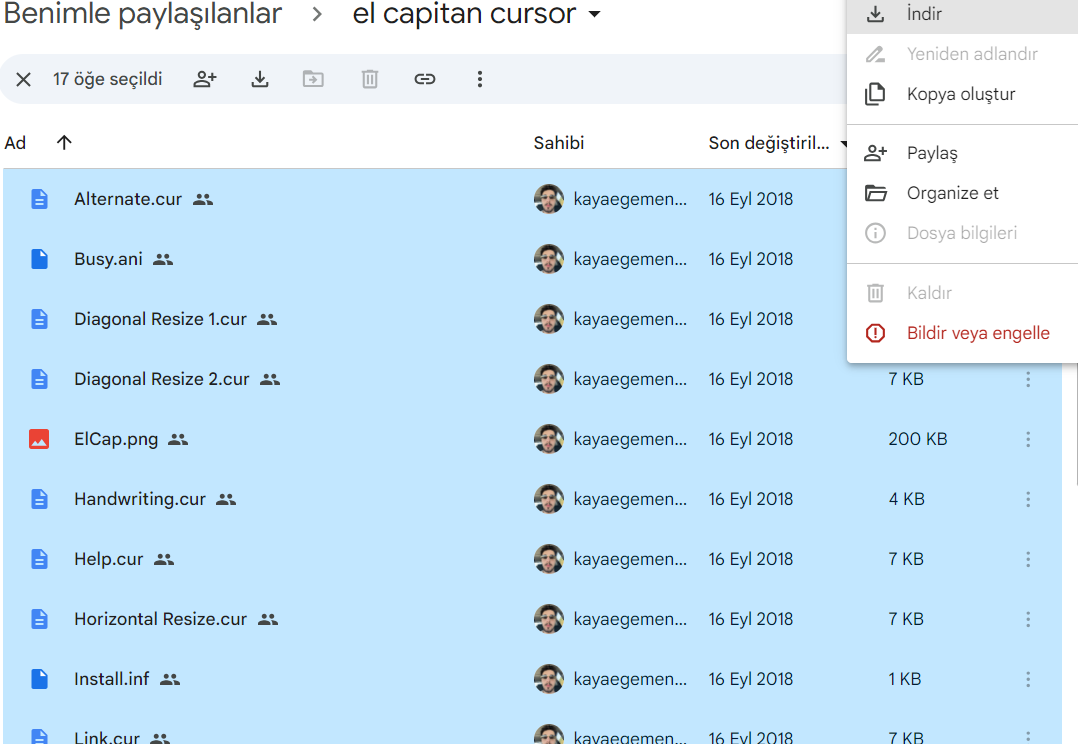Click the move-to-folder toolbar icon

tap(314, 79)
